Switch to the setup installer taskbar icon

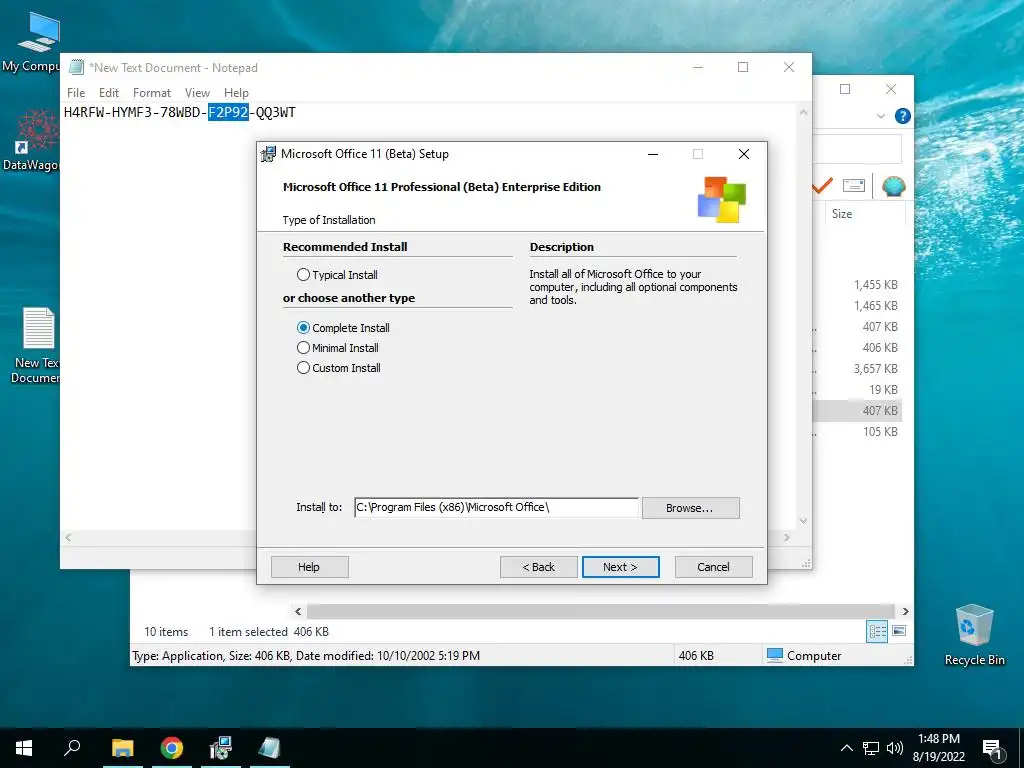[x=221, y=748]
